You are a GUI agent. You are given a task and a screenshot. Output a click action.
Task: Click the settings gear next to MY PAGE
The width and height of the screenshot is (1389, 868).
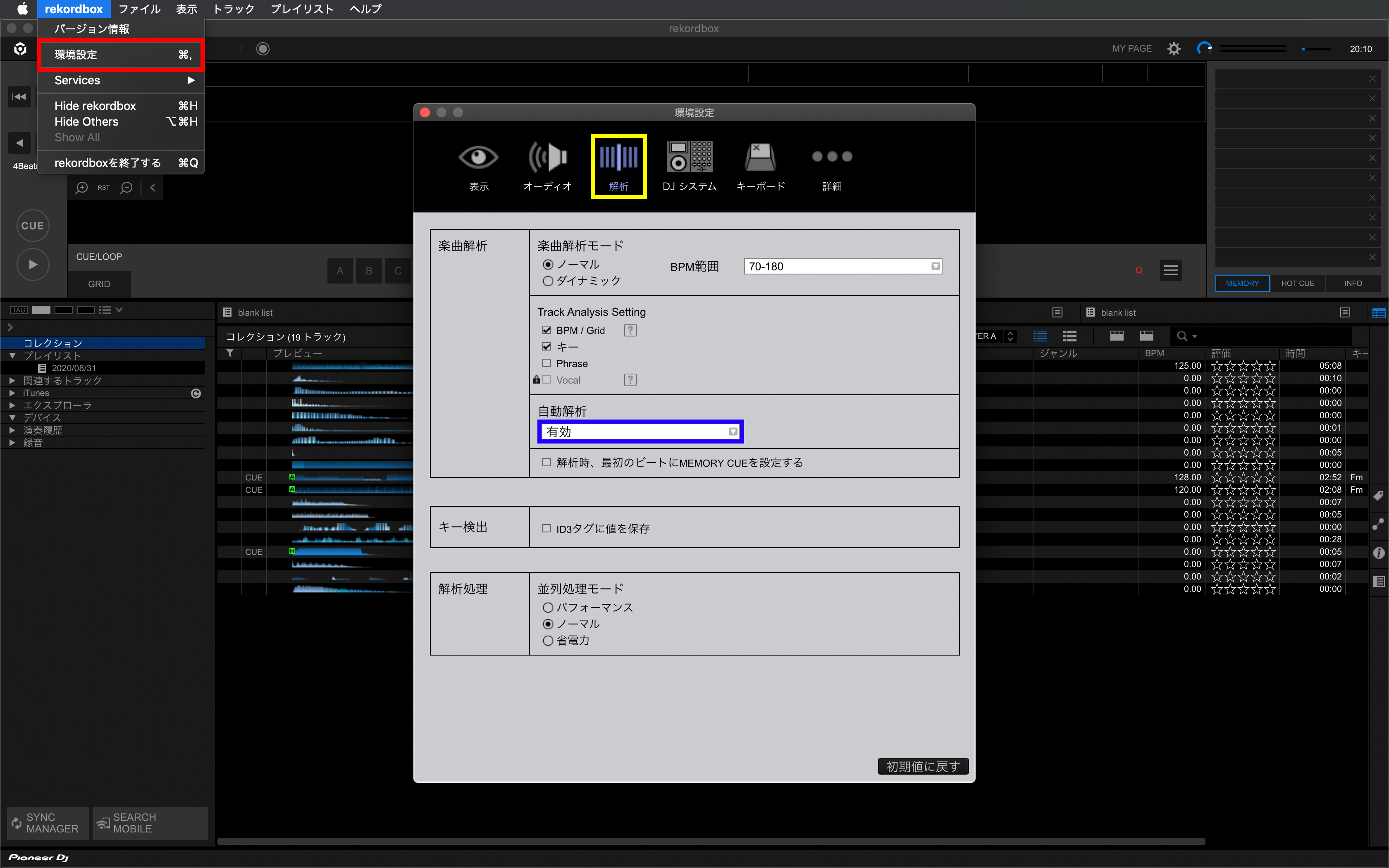(x=1174, y=49)
